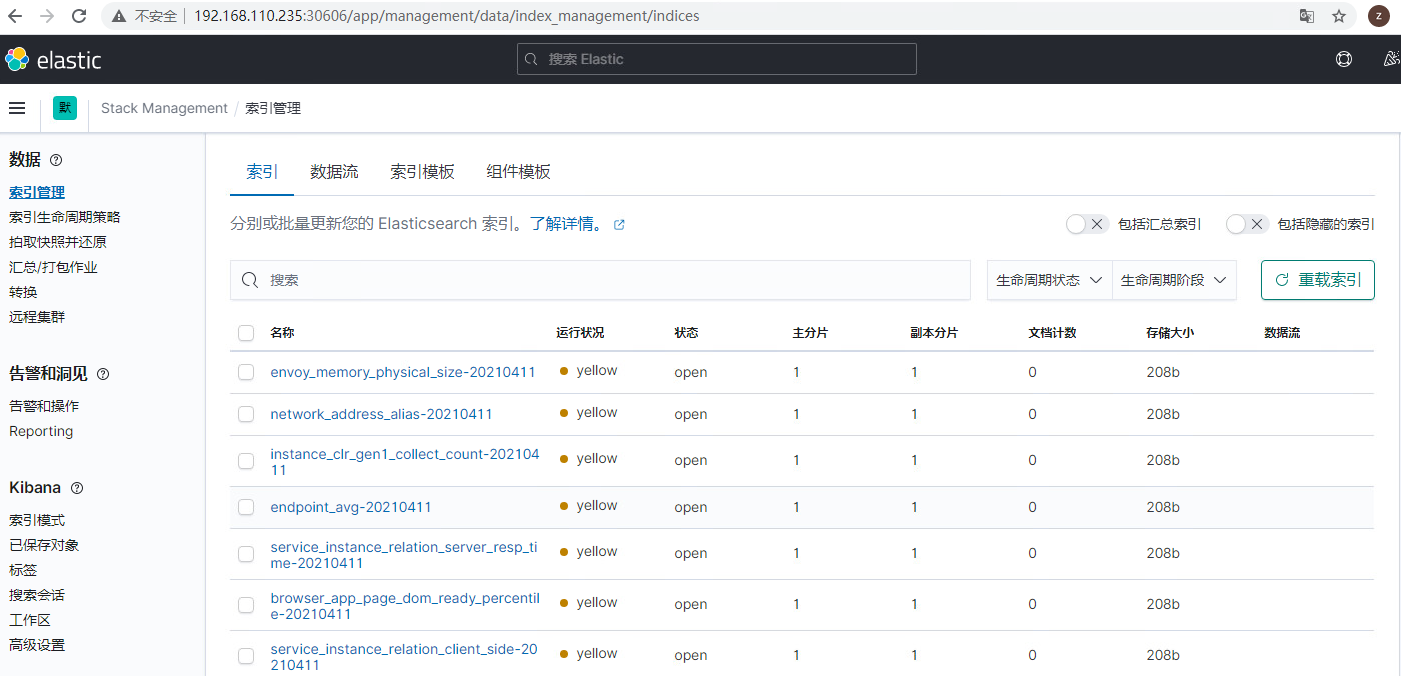Click help icon beside Kibana heading
Image resolution: width=1401 pixels, height=676 pixels.
pos(77,488)
